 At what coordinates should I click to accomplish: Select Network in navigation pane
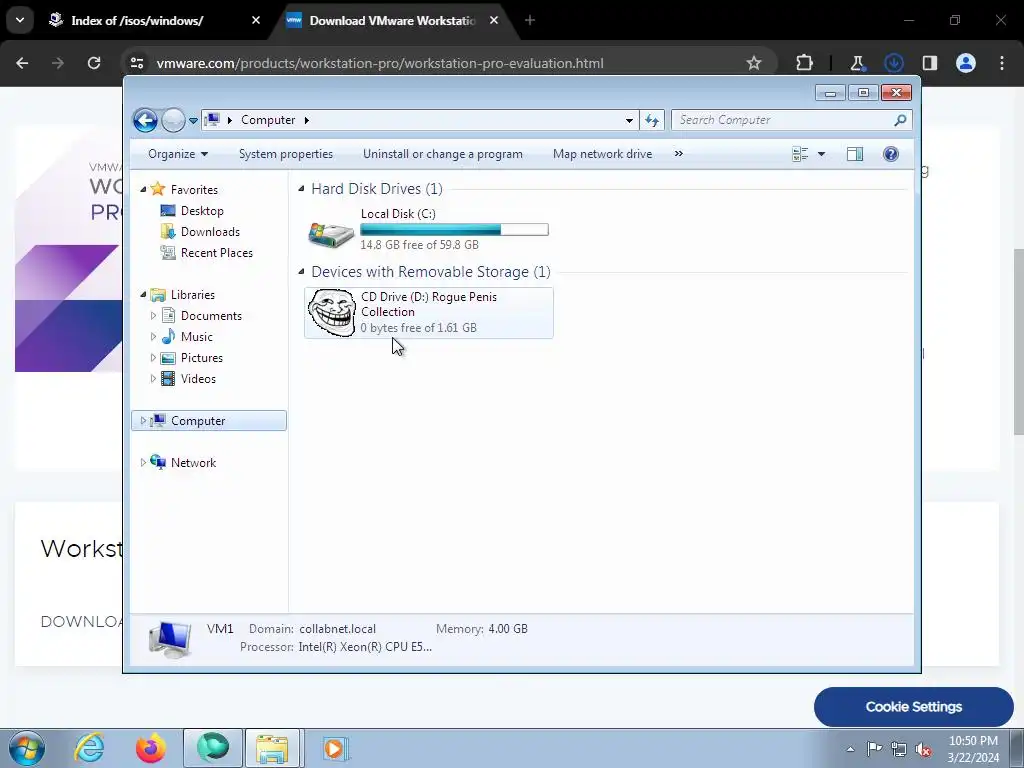coord(193,462)
